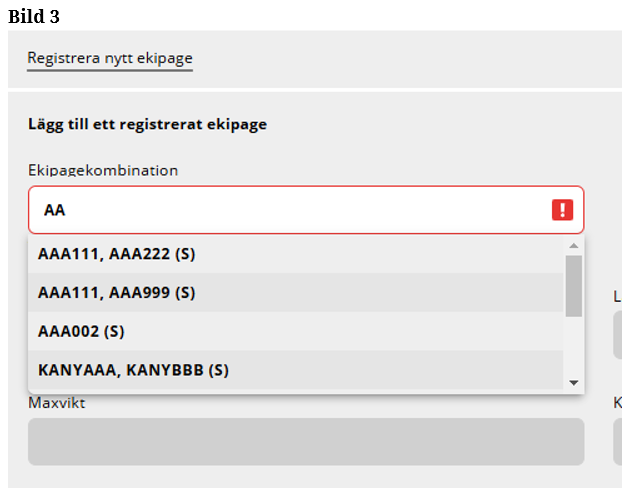This screenshot has height=498, width=631.
Task: Click the Maxvikt label
Action: tap(56, 403)
